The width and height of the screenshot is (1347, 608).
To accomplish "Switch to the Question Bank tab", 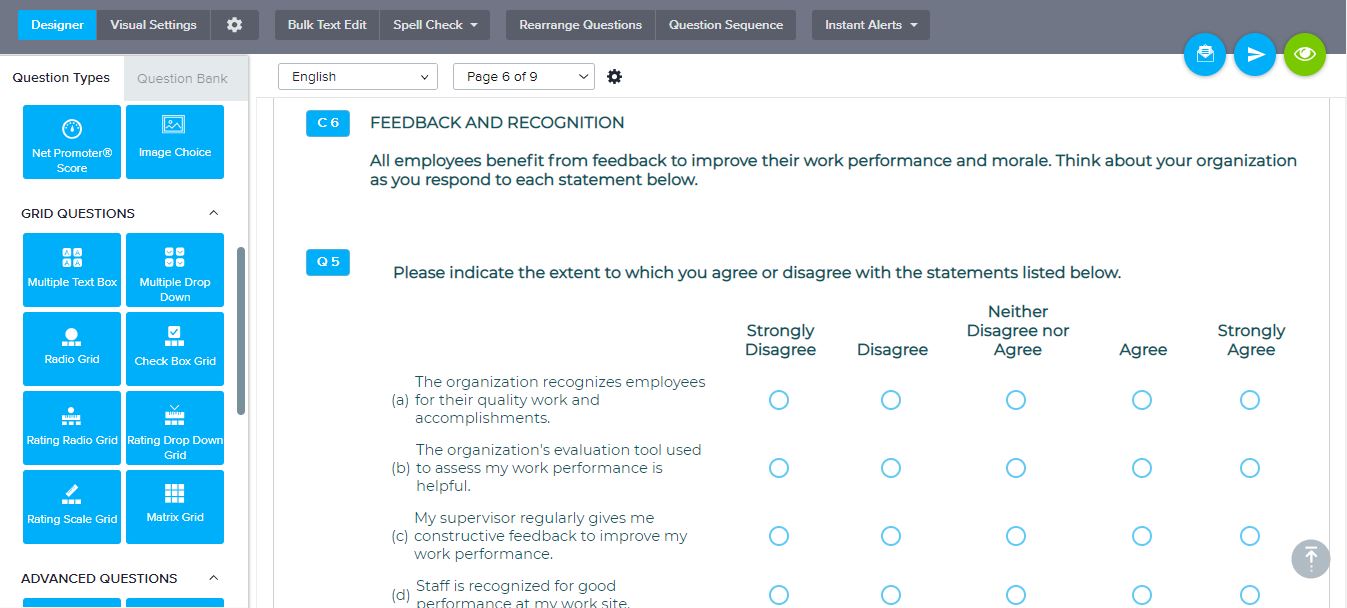I will 182,78.
